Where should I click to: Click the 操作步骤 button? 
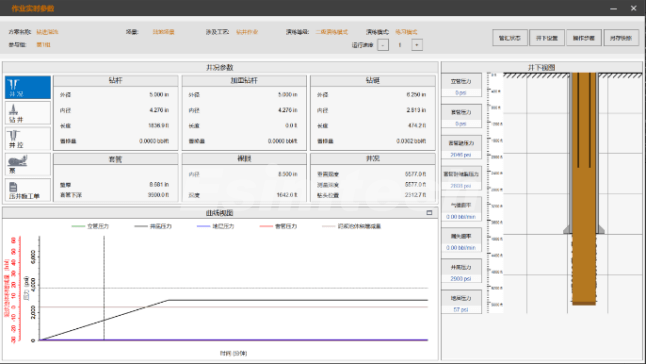(x=584, y=38)
